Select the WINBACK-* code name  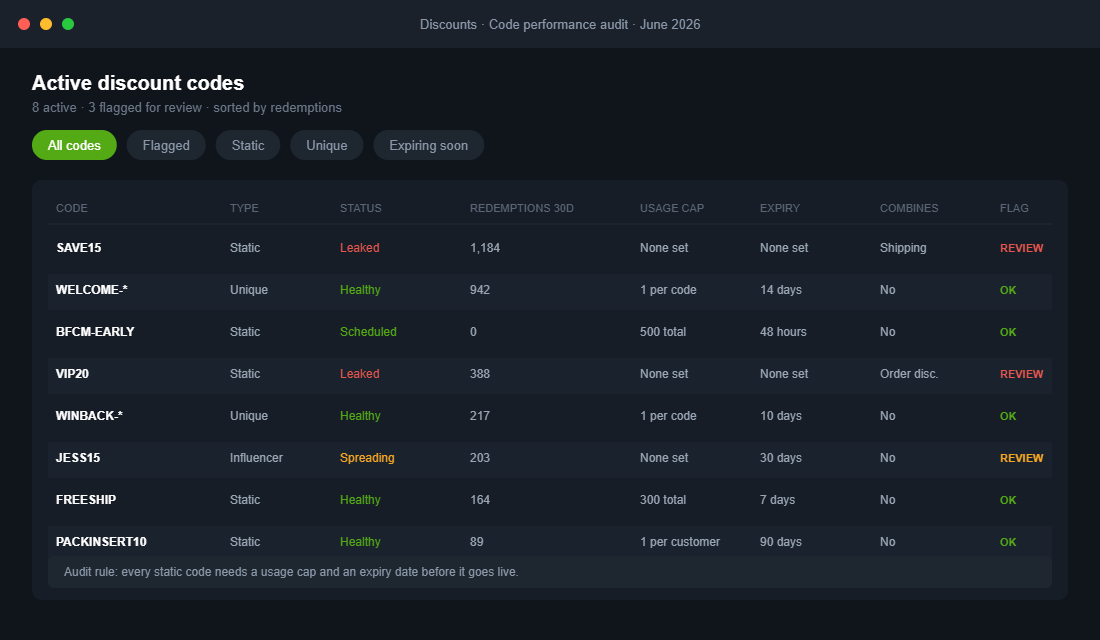pyautogui.click(x=89, y=416)
